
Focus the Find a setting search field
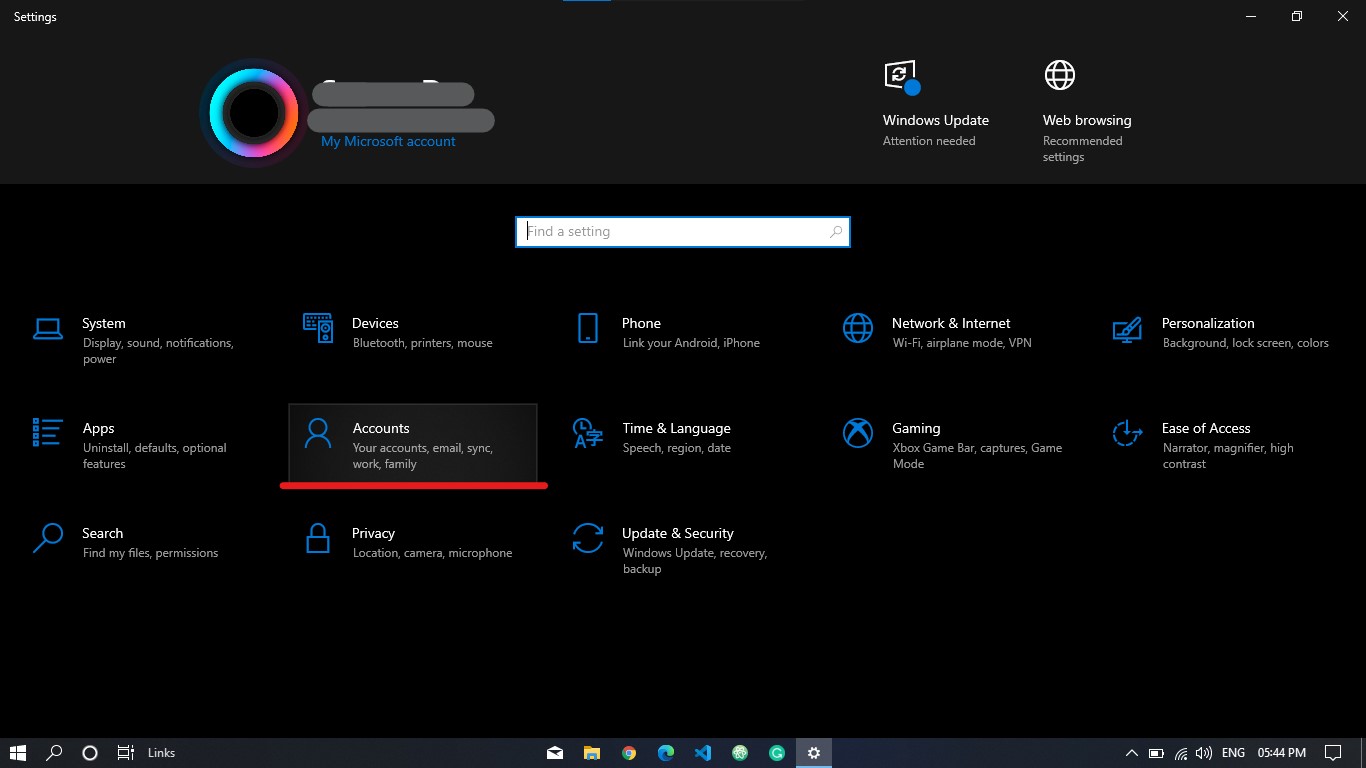click(x=683, y=232)
